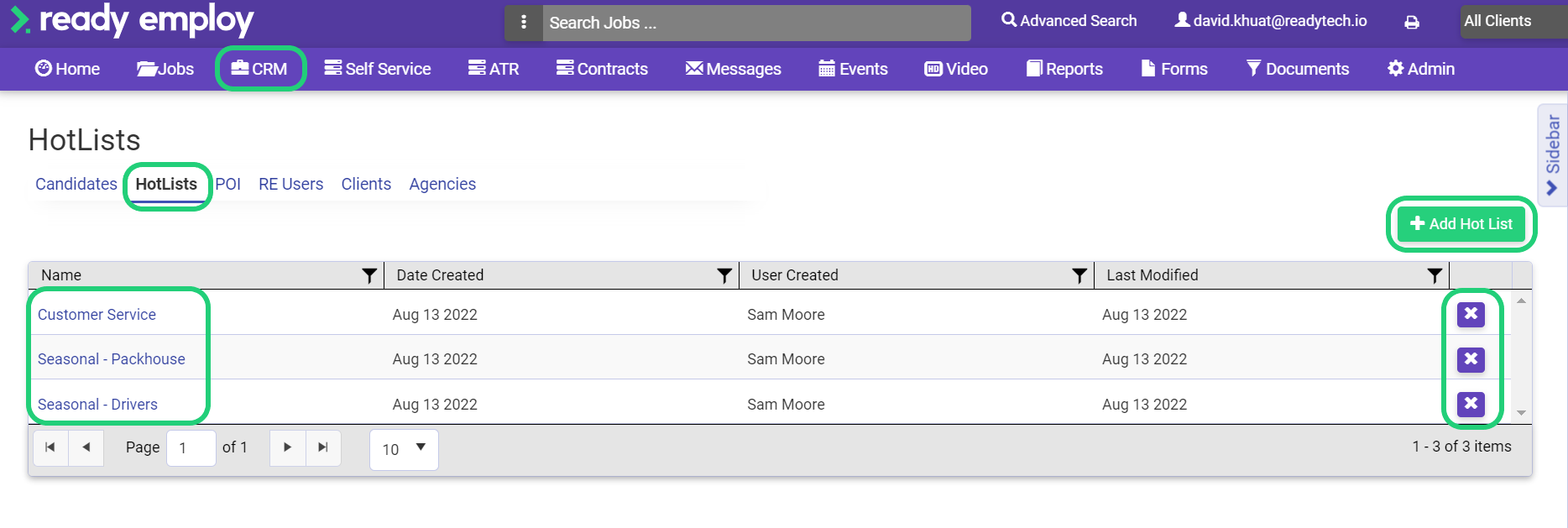Screen dimensions: 1568x528
Task: Open the ATR menu
Action: [x=494, y=69]
